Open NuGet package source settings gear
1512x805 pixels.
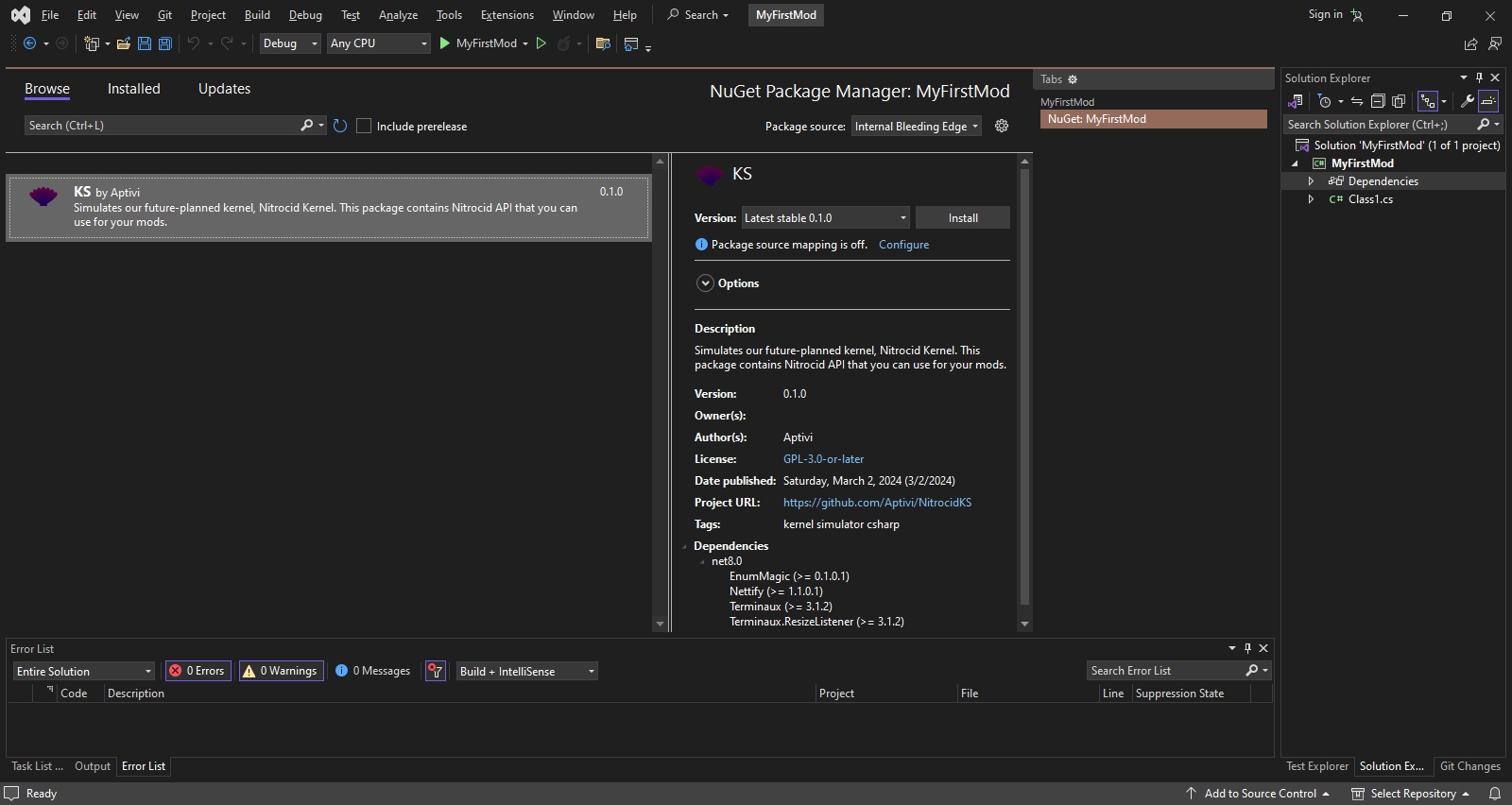click(x=1002, y=126)
